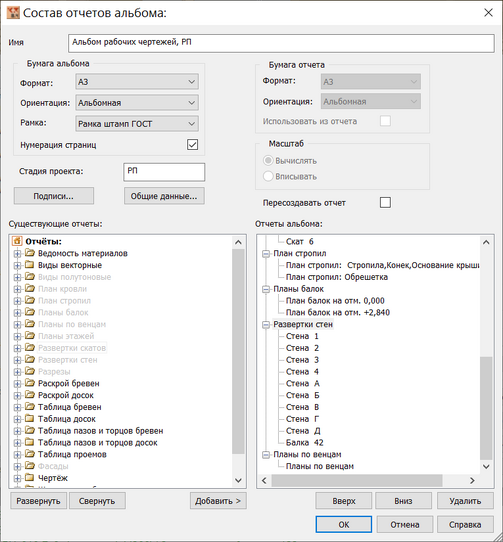Image resolution: width=503 pixels, height=542 pixels.
Task: Toggle the Нумерация страниц checkbox
Action: click(x=192, y=144)
